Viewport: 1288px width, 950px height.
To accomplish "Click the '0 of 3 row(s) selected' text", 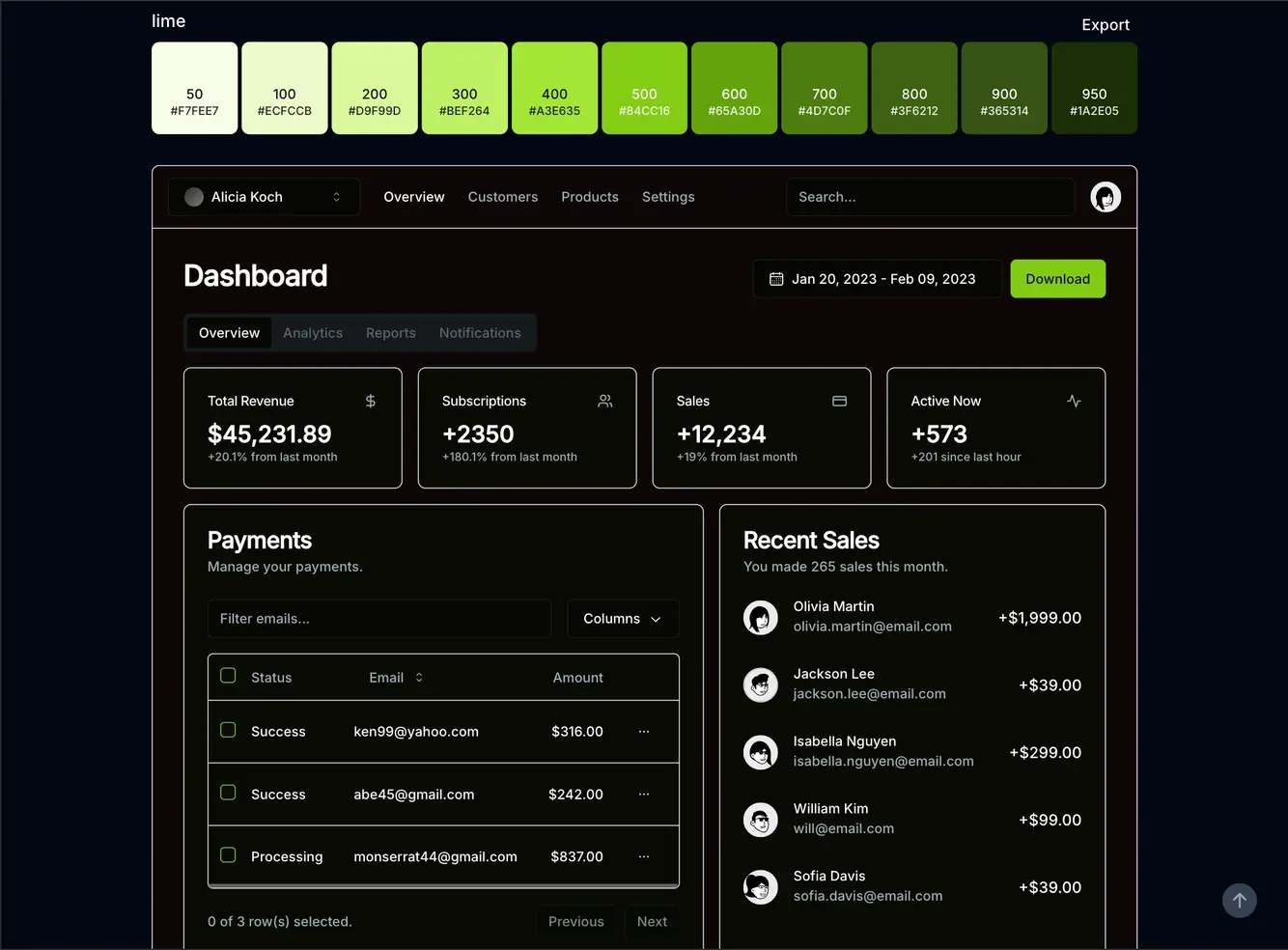I will [x=280, y=922].
